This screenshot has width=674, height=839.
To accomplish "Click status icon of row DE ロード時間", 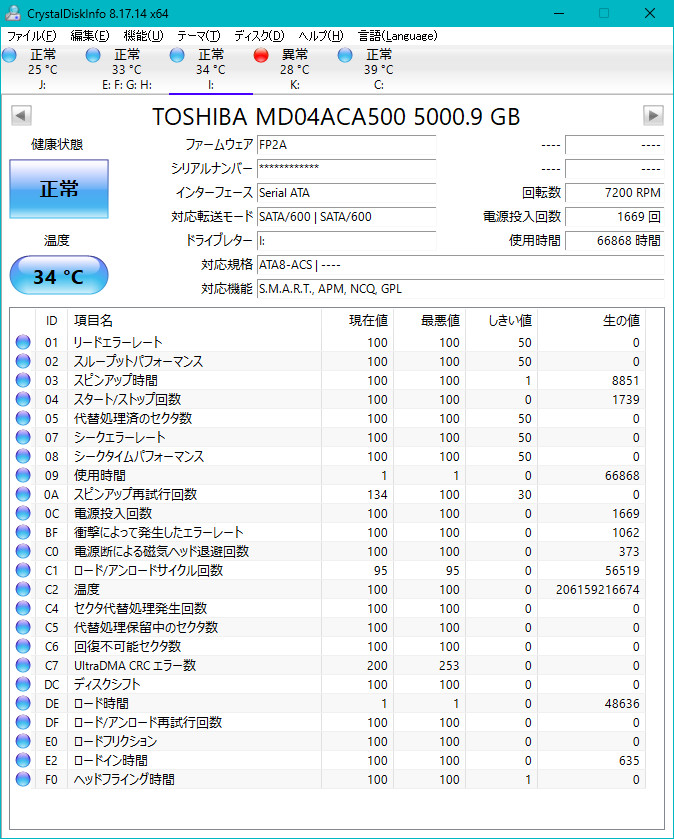I will click(23, 703).
